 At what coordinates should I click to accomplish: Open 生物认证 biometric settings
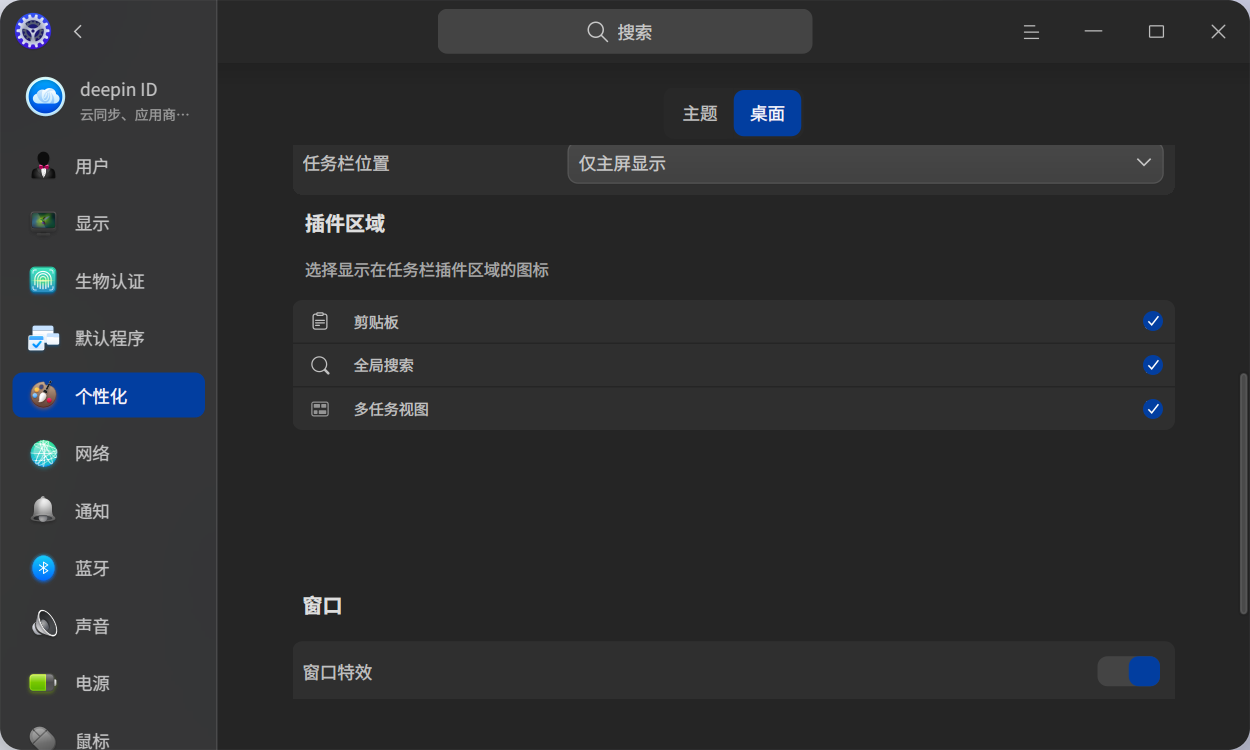pos(109,281)
